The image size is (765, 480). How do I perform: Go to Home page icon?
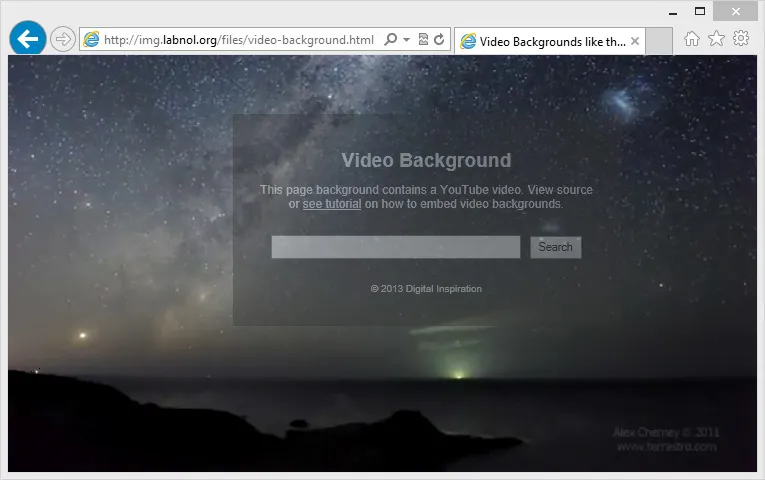(x=691, y=39)
